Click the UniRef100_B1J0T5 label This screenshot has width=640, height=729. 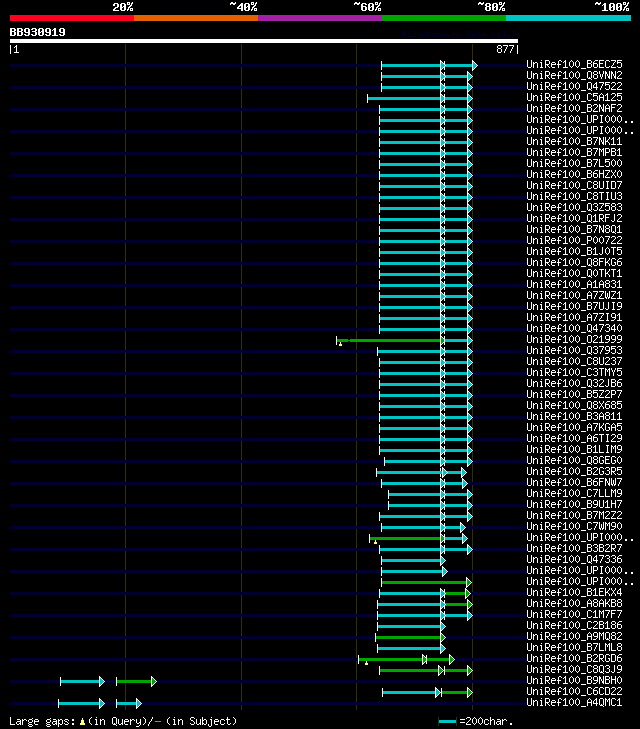(x=574, y=251)
